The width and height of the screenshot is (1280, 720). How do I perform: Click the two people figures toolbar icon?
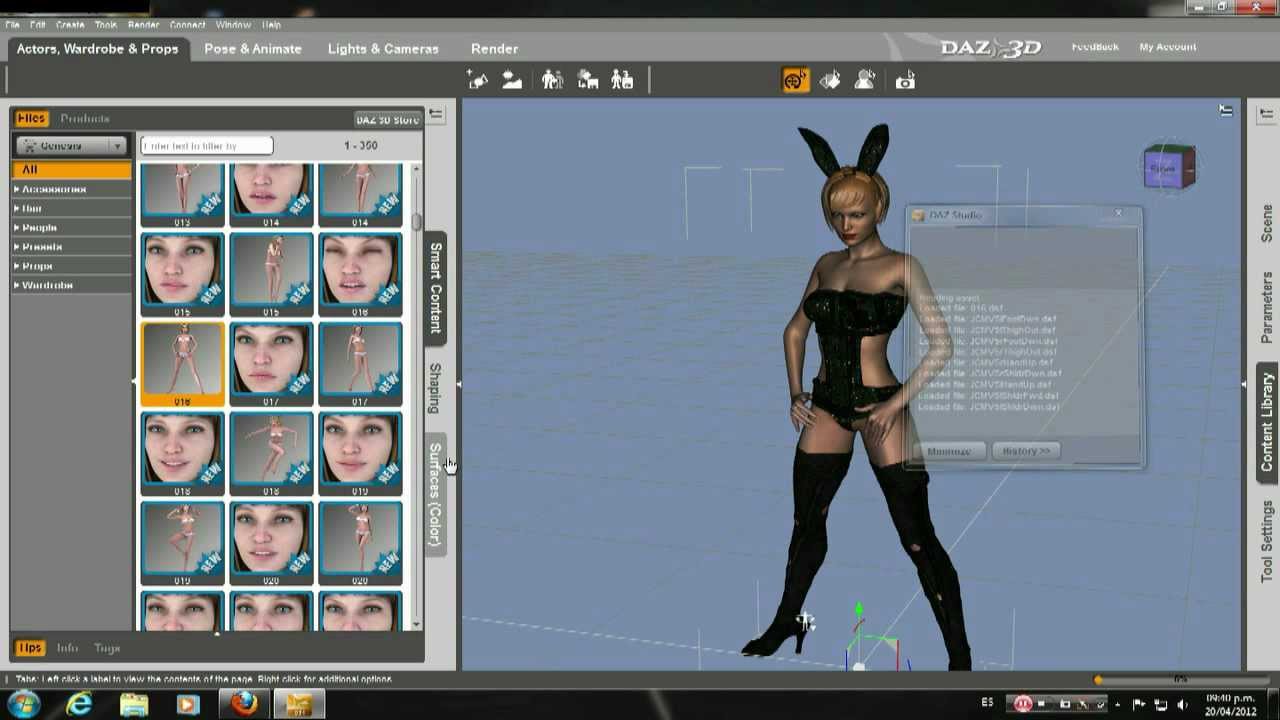(x=552, y=80)
